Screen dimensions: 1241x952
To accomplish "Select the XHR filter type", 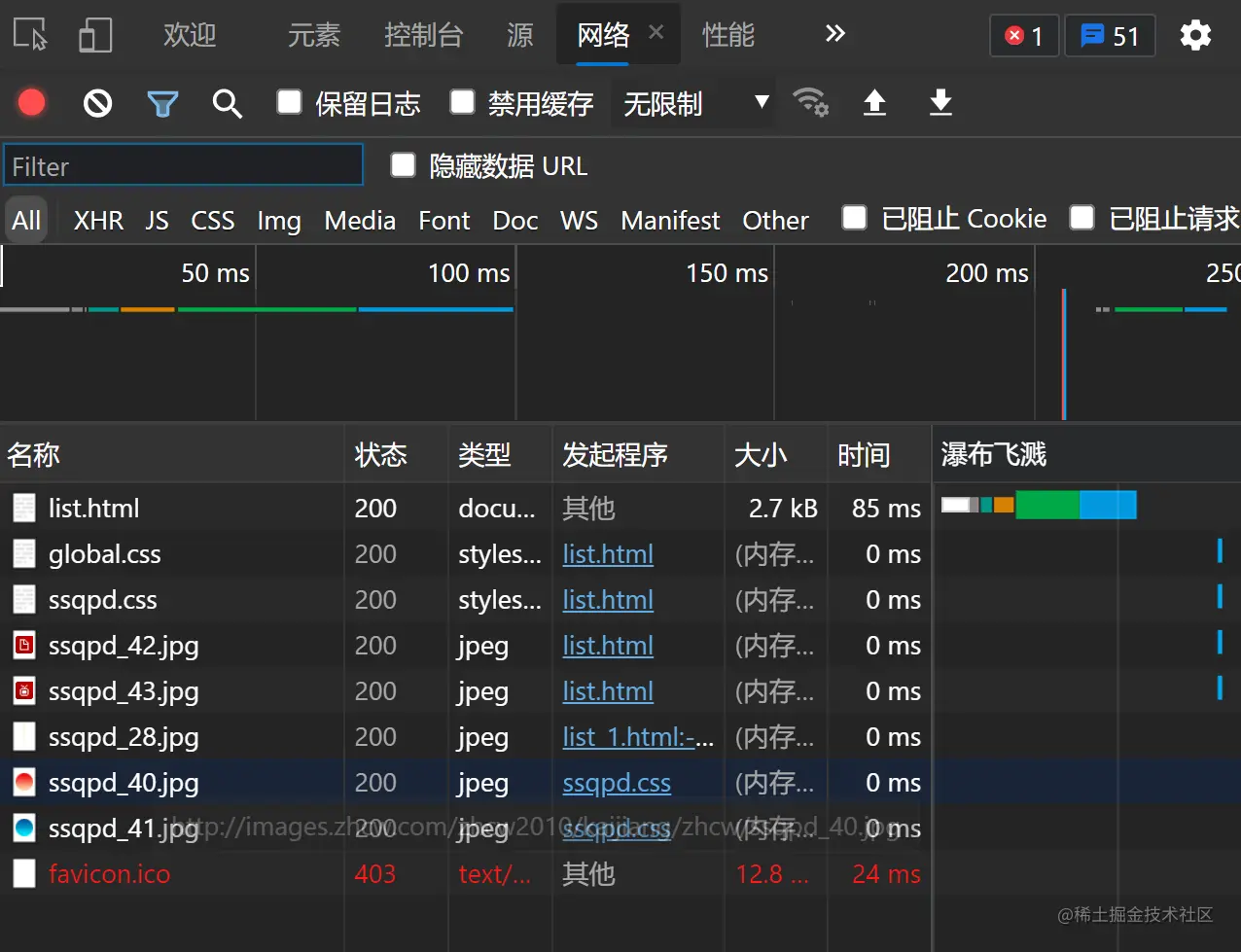I will click(98, 221).
